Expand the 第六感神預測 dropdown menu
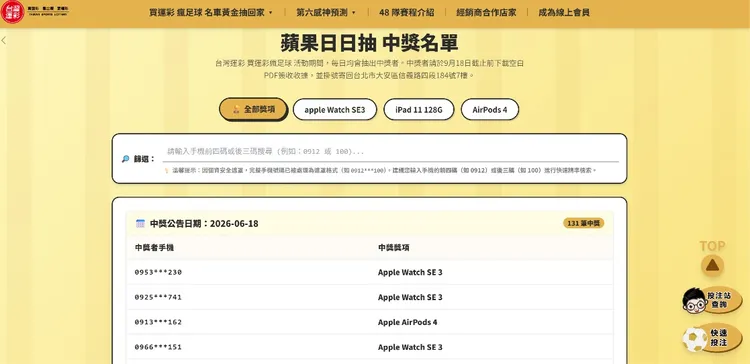The height and width of the screenshot is (364, 750). coord(326,12)
